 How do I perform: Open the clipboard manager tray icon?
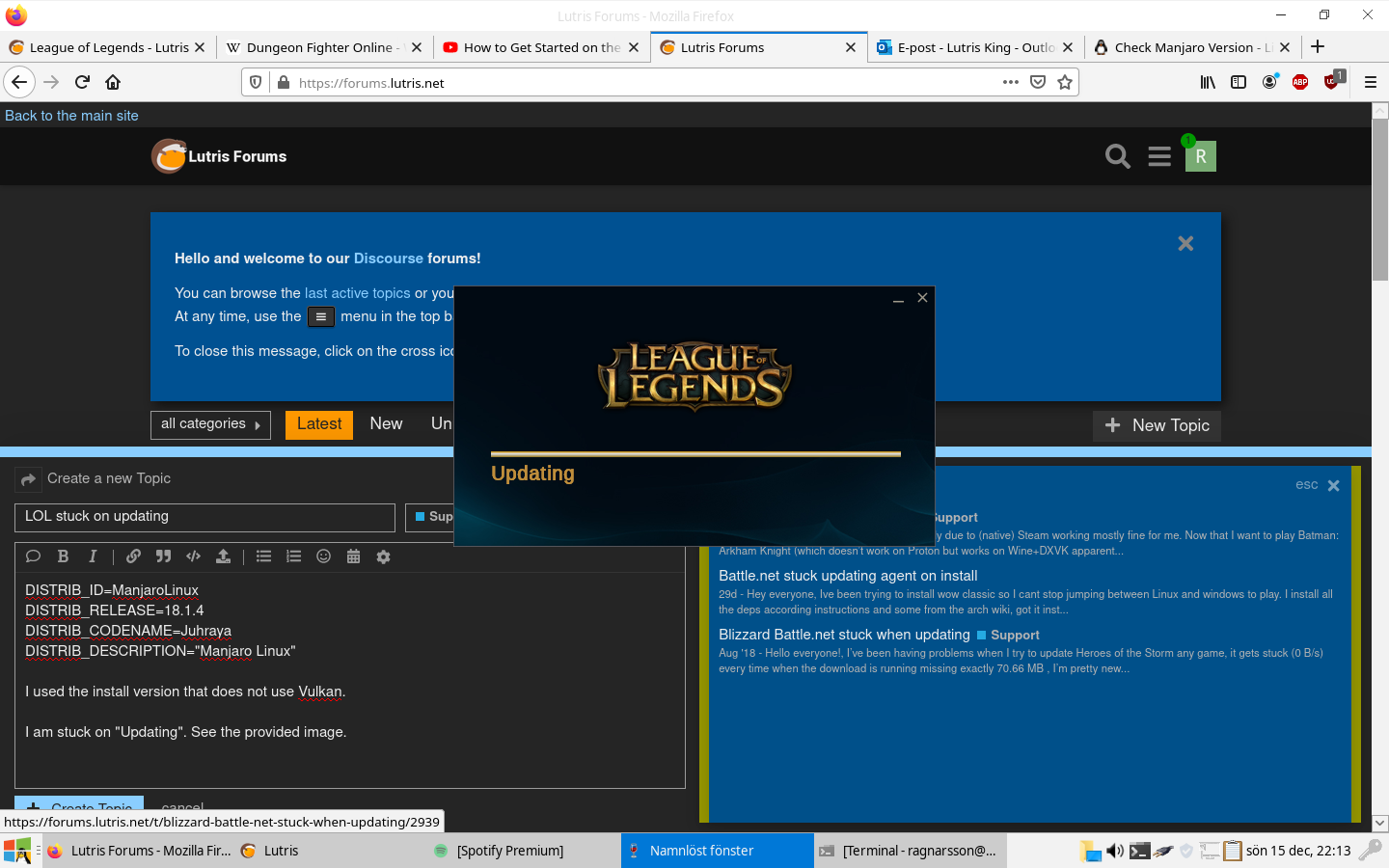pos(1232,851)
